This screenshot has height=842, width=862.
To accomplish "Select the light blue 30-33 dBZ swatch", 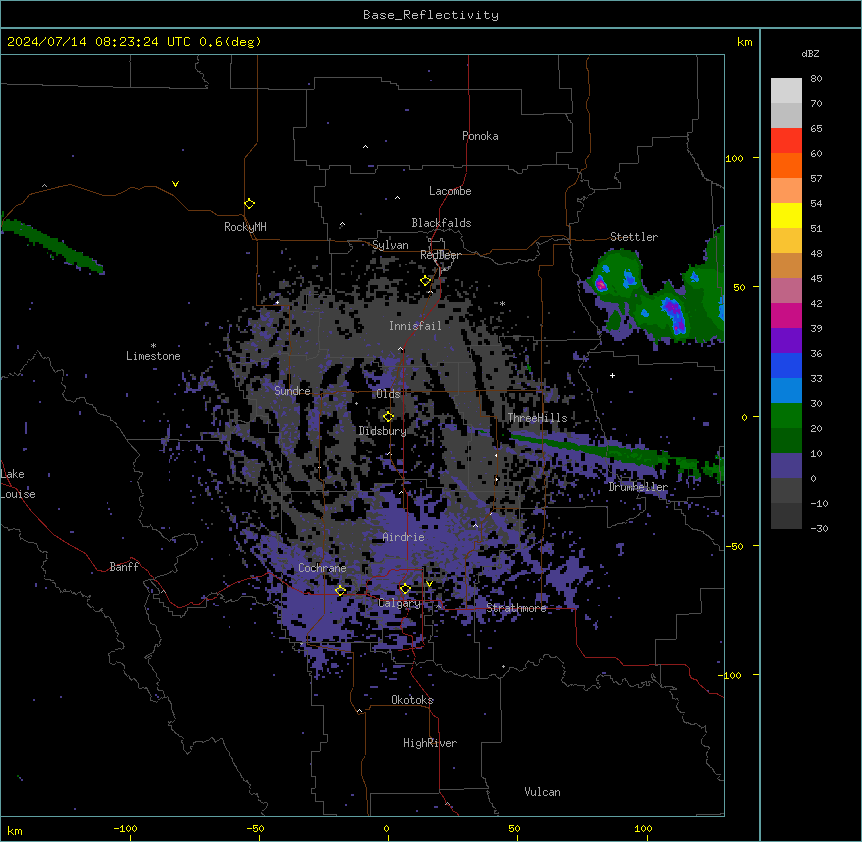I will [786, 391].
